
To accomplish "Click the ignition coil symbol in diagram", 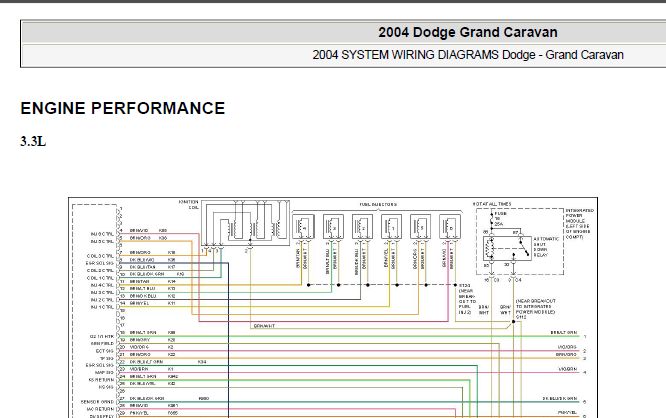I will click(246, 223).
